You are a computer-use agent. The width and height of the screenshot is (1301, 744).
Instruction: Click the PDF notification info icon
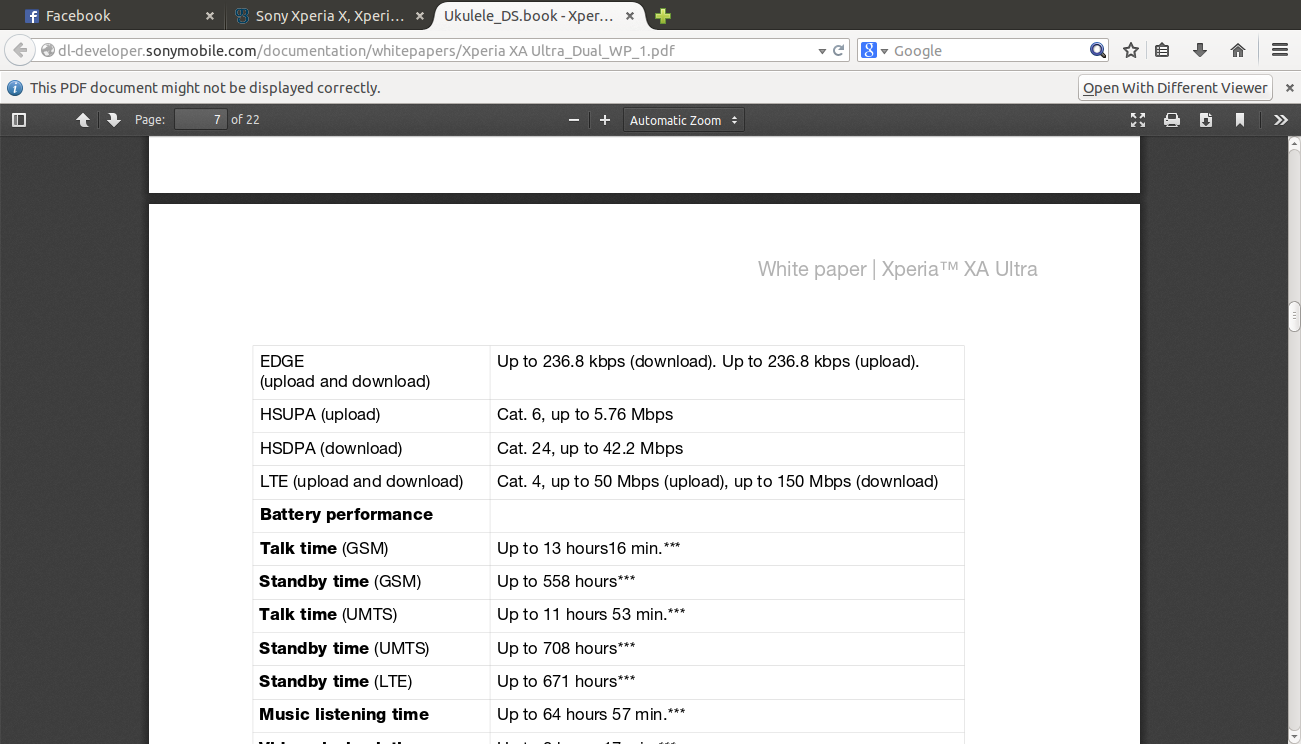pyautogui.click(x=15, y=88)
